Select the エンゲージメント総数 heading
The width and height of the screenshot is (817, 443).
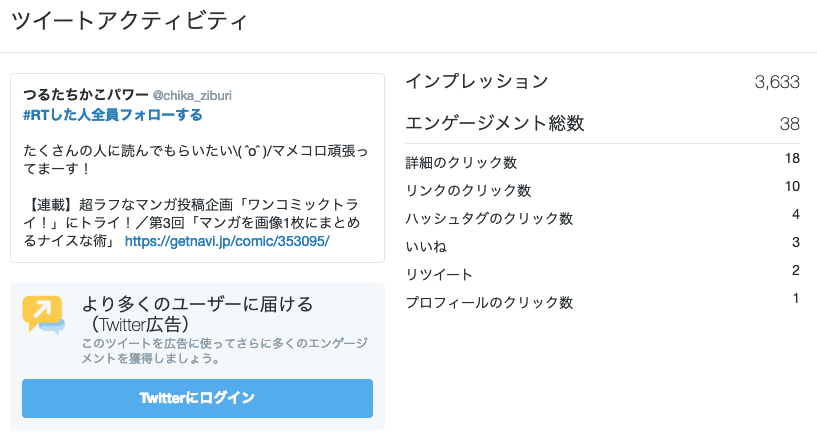tap(495, 124)
